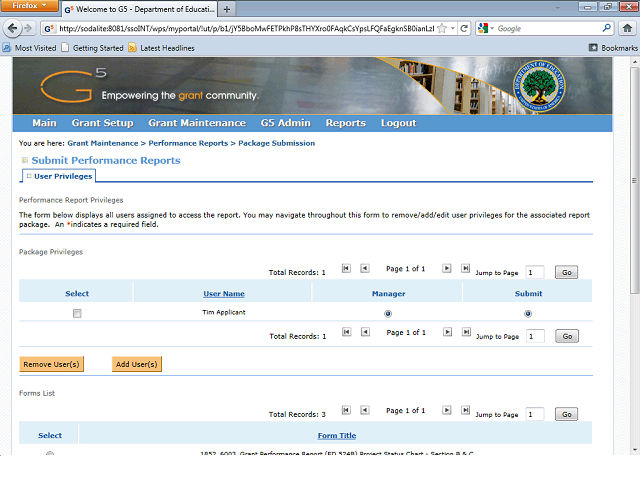Sort by the Form Title column link

(x=337, y=436)
